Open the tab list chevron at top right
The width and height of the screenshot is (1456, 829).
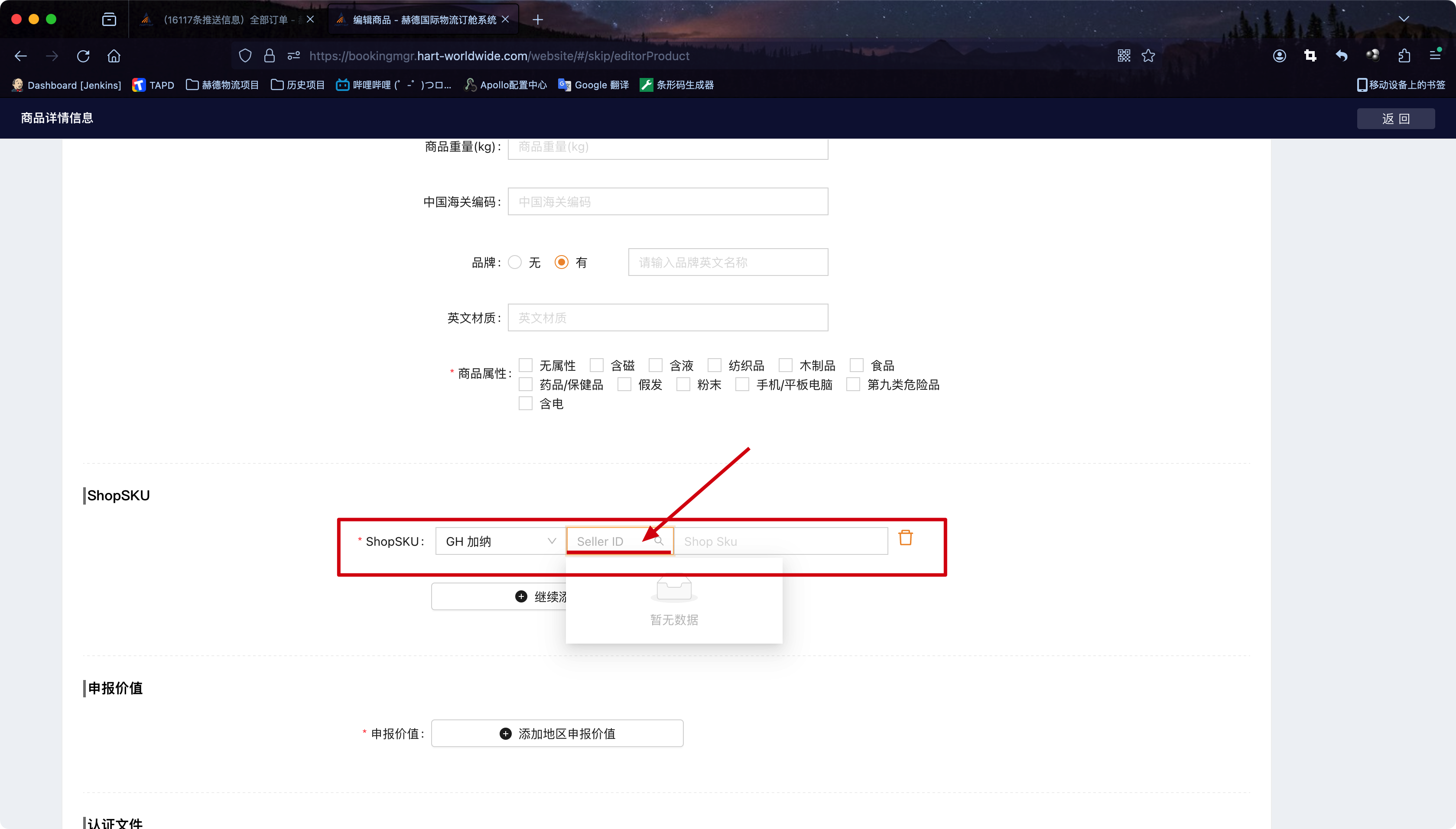[x=1404, y=19]
